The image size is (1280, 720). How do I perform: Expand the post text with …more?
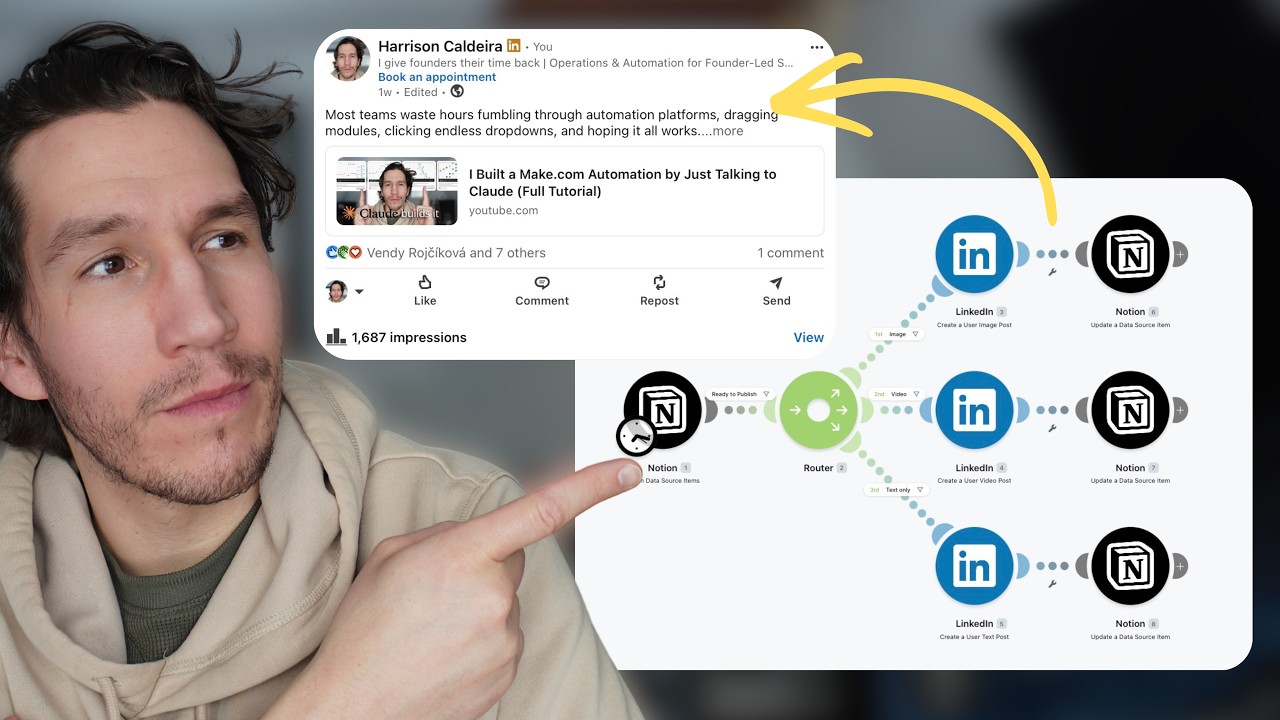[723, 131]
